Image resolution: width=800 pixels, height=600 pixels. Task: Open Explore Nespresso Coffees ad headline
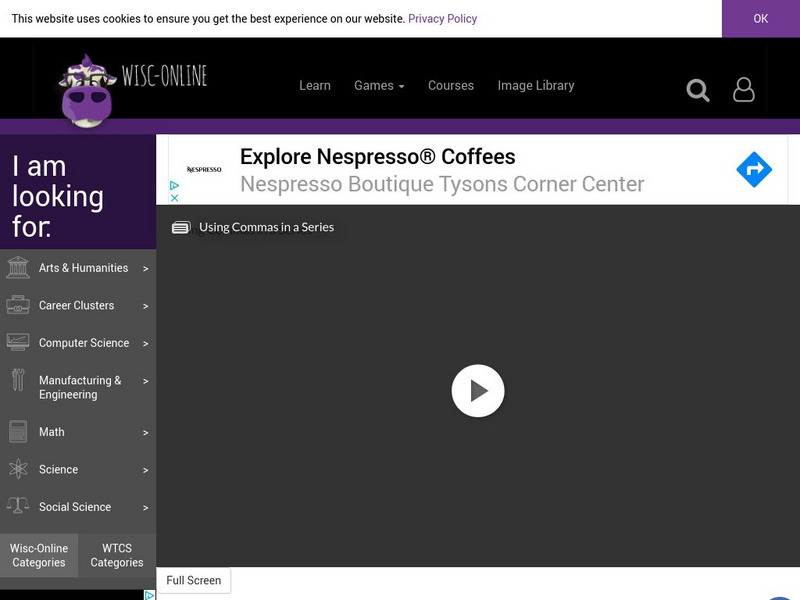coord(378,157)
